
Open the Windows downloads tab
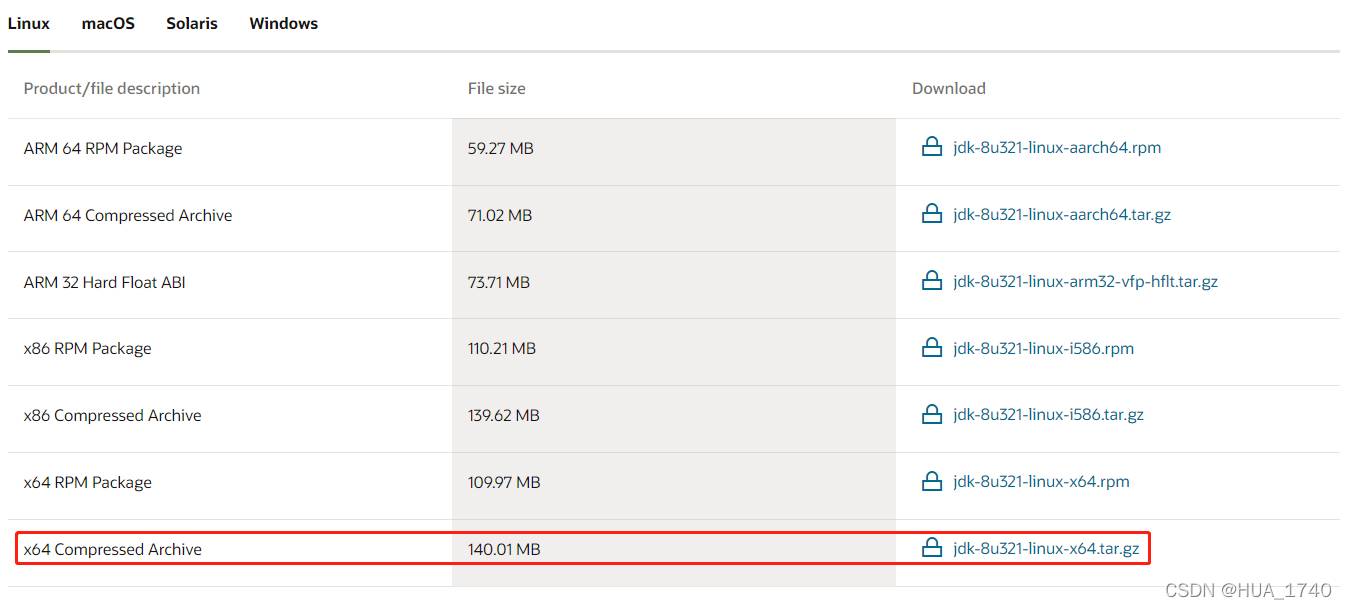point(283,24)
